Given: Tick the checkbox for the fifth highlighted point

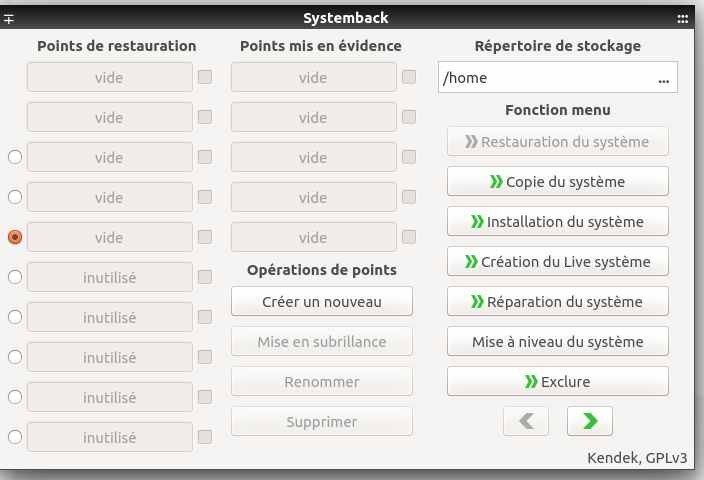Looking at the screenshot, I should [409, 237].
